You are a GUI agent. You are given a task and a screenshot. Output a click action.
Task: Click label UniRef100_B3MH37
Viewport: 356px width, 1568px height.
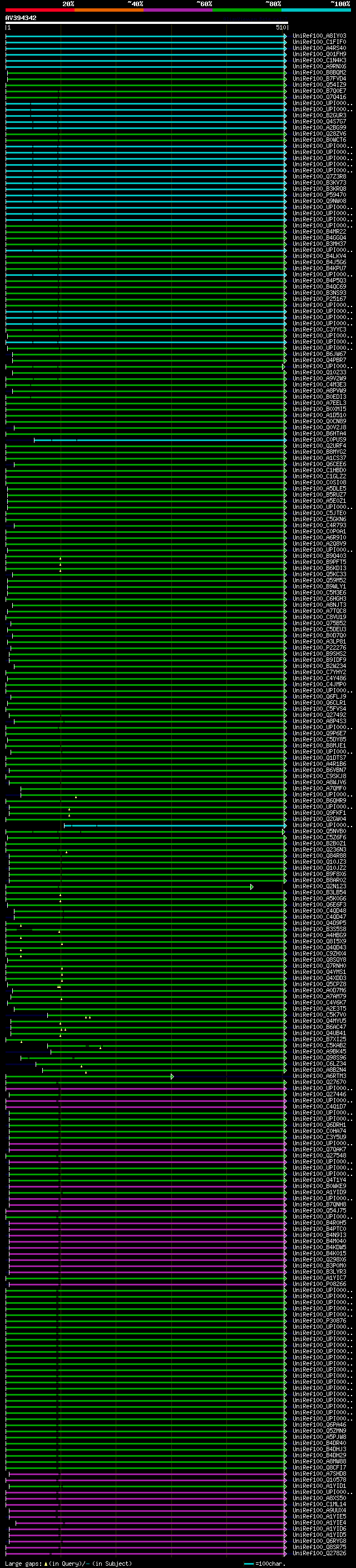[x=319, y=244]
